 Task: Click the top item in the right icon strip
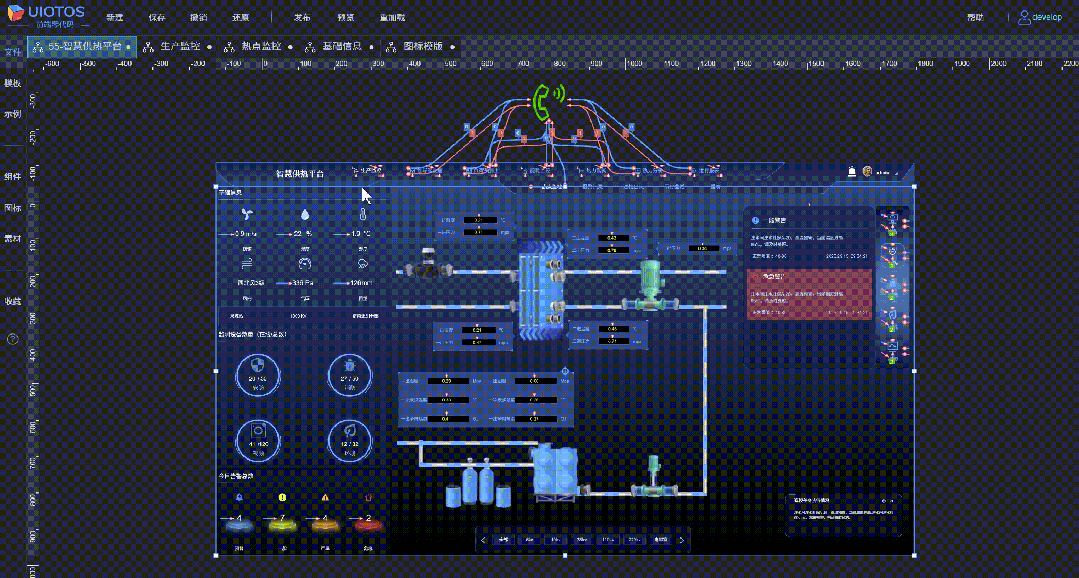tap(893, 222)
